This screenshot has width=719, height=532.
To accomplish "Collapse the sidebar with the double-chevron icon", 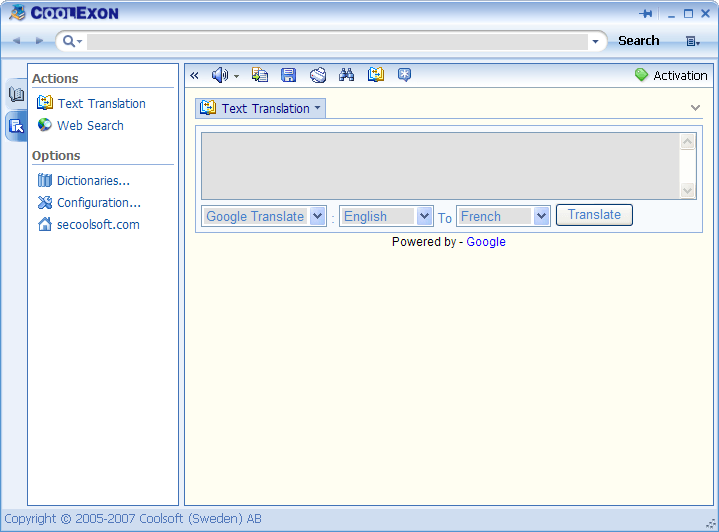I will pos(194,75).
